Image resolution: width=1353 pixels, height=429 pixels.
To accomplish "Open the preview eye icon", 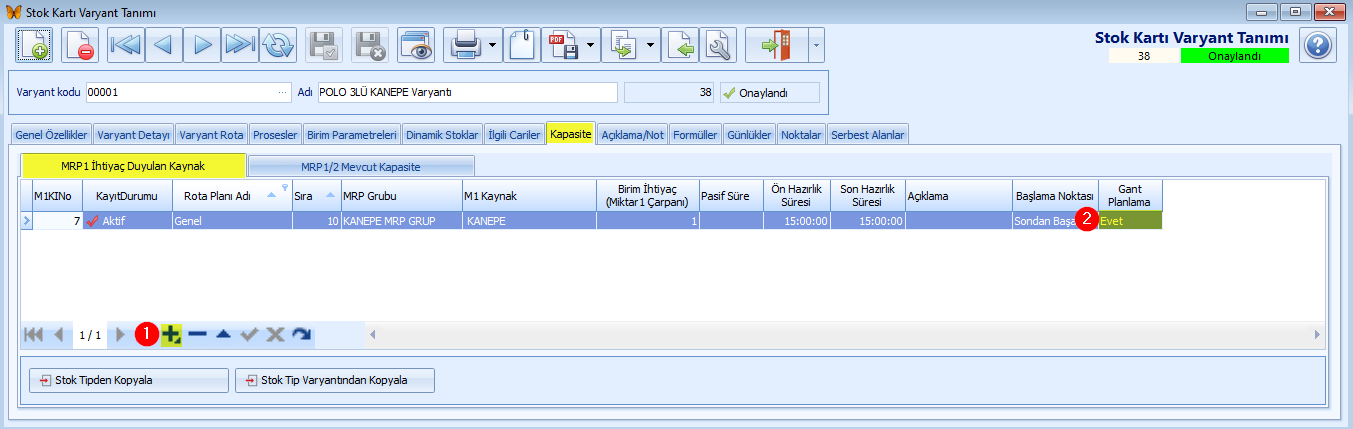I will click(x=416, y=46).
